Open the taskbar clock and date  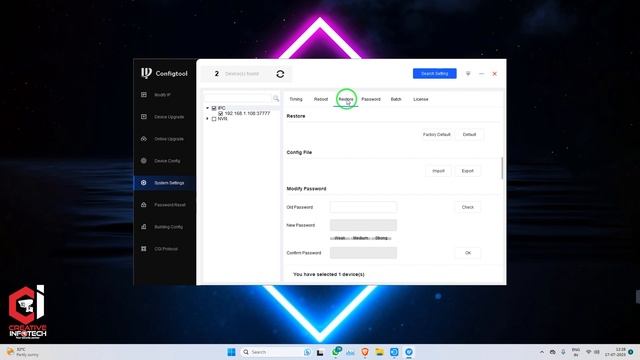(615, 352)
